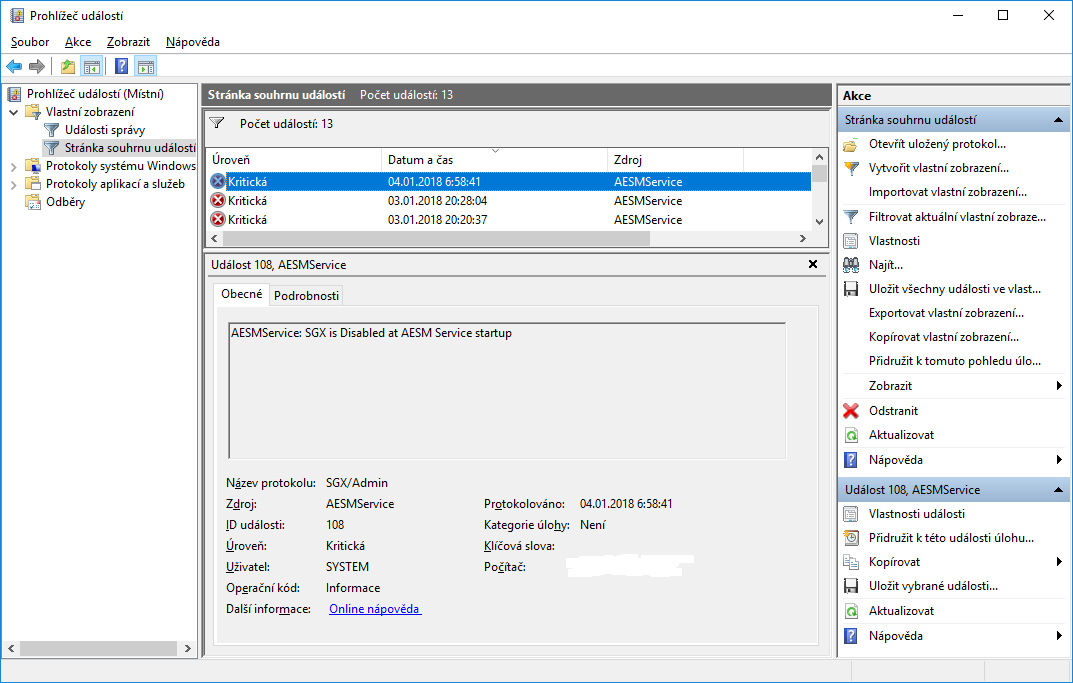Viewport: 1073px width, 683px height.
Task: Select the Události správy tree item
Action: click(x=105, y=130)
